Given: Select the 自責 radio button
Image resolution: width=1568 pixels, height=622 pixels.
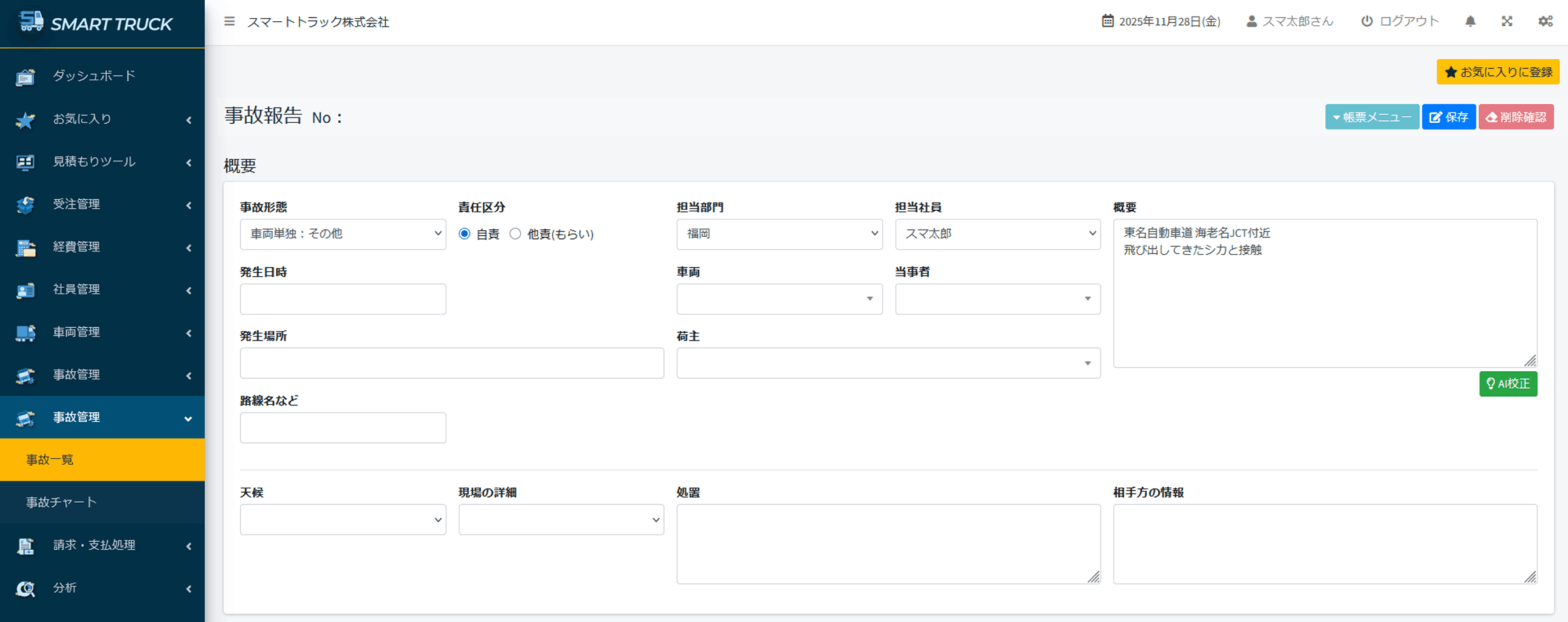Looking at the screenshot, I should tap(465, 234).
